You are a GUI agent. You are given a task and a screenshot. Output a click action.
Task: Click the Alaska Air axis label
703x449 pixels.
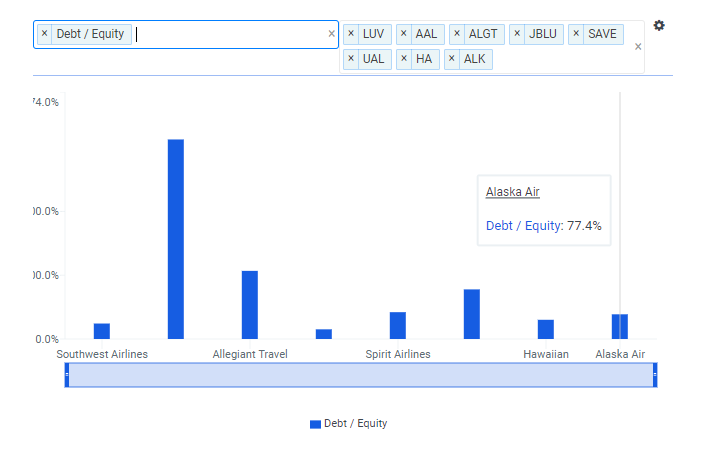click(620, 354)
